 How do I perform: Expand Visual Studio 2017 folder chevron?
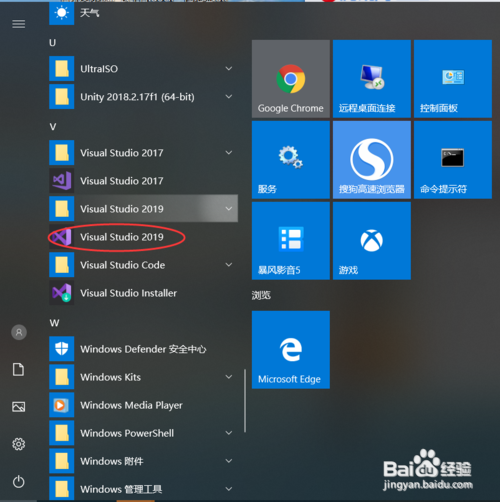229,153
